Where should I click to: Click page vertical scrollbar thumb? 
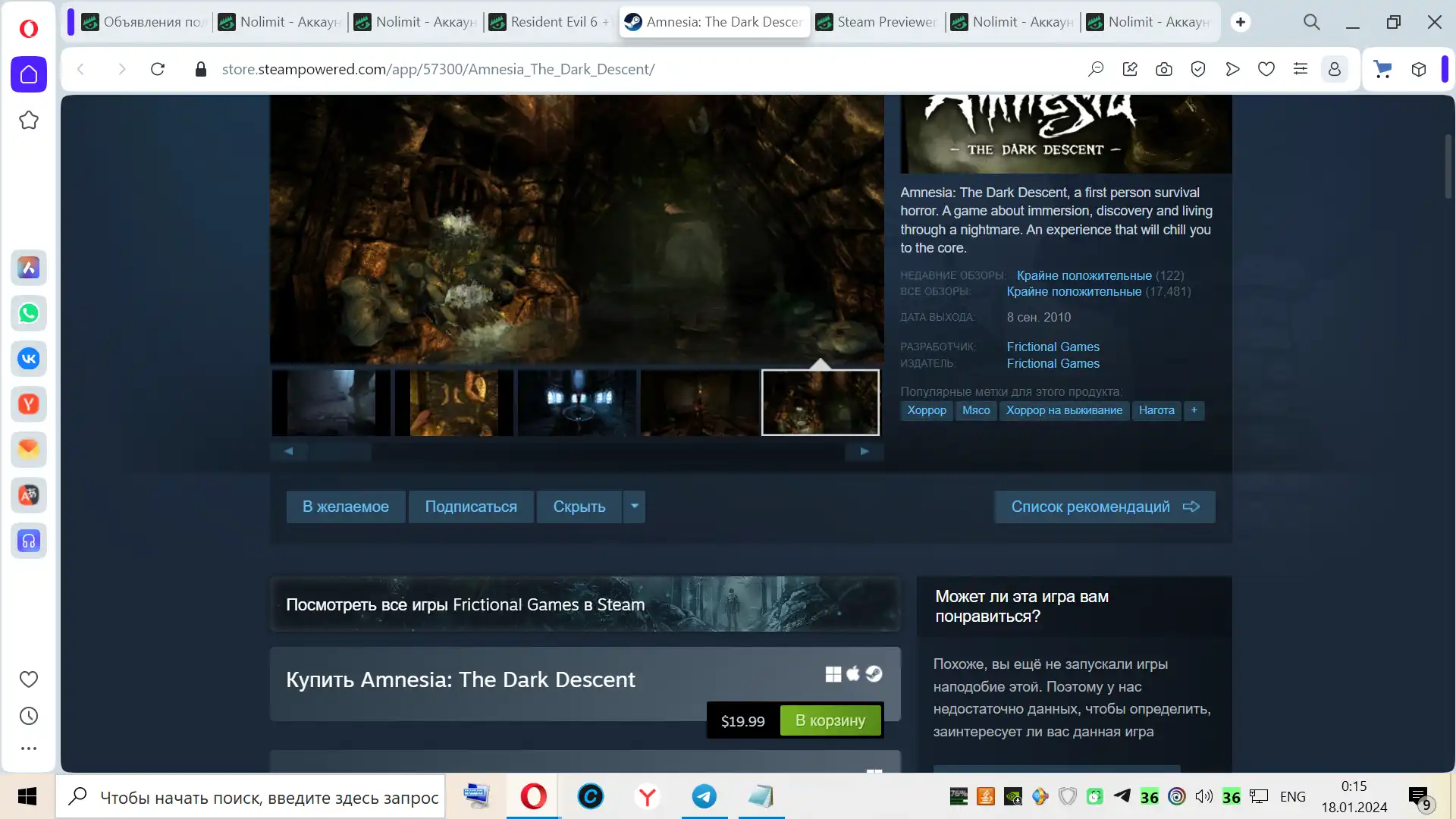(x=1448, y=166)
